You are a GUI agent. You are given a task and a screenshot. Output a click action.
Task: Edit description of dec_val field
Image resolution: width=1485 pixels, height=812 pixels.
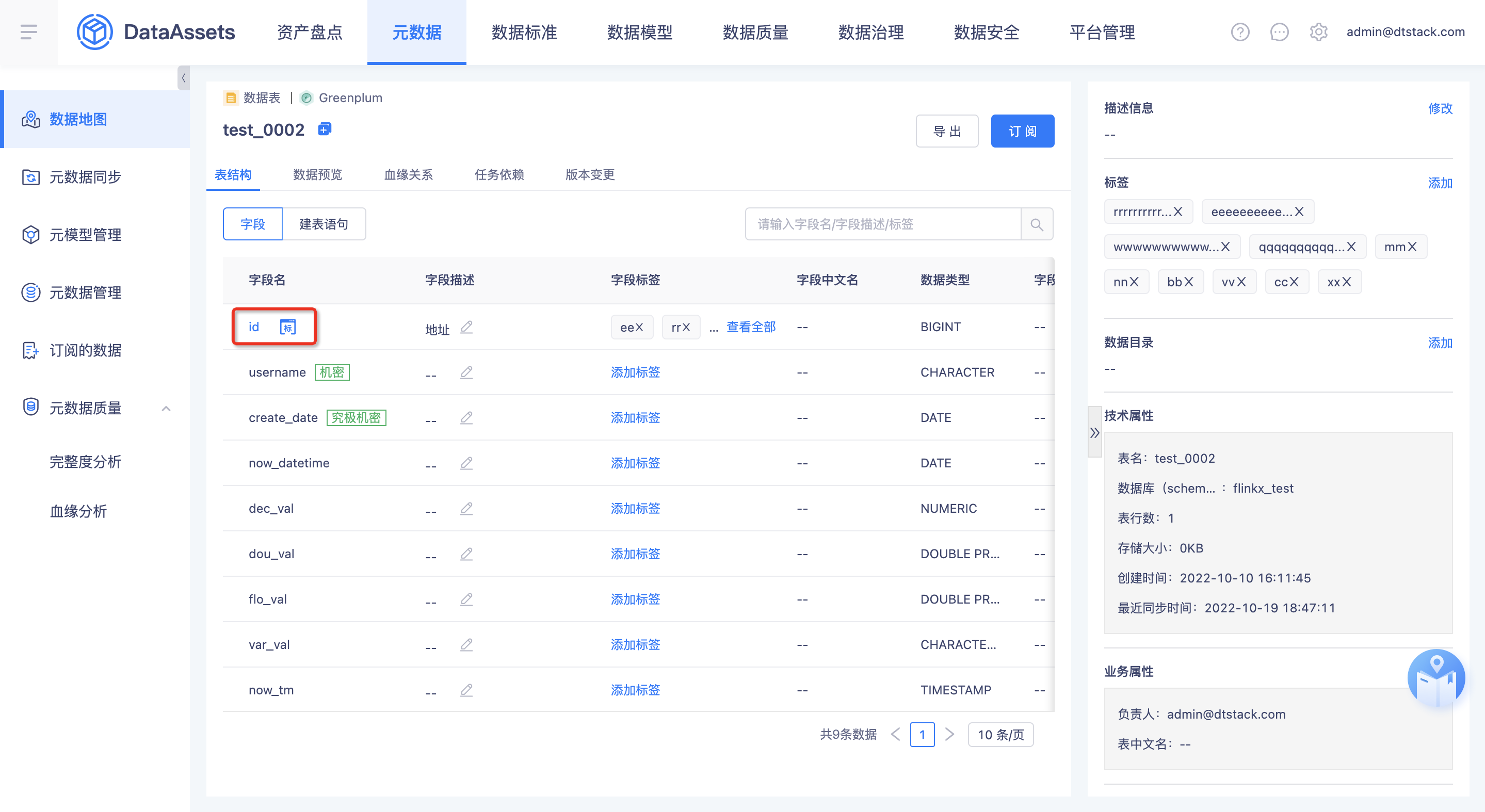(466, 508)
